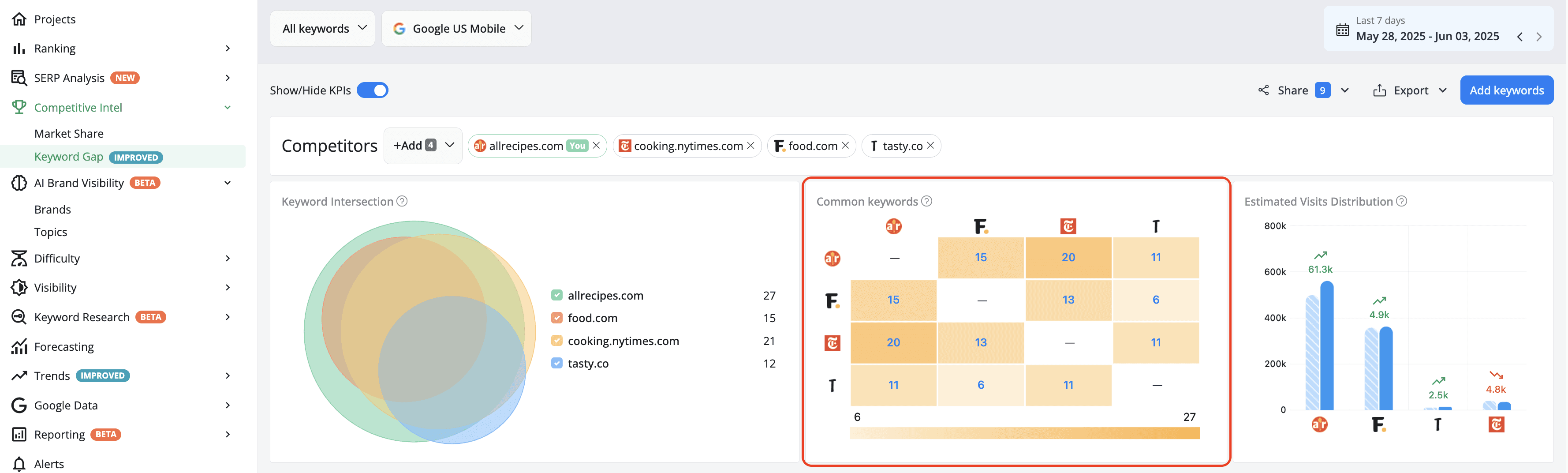The height and width of the screenshot is (473, 1568).
Task: Expand the Visibility menu chevron
Action: (x=228, y=287)
